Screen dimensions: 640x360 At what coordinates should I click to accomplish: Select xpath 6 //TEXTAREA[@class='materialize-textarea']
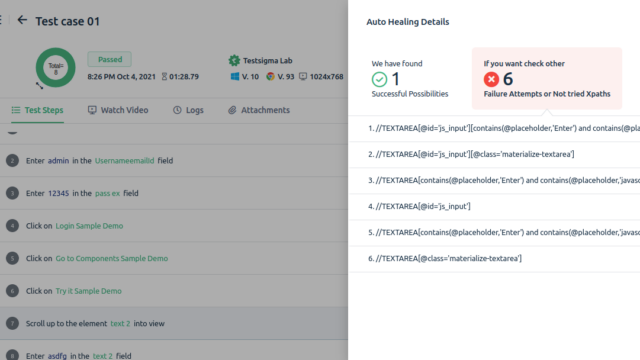494,258
